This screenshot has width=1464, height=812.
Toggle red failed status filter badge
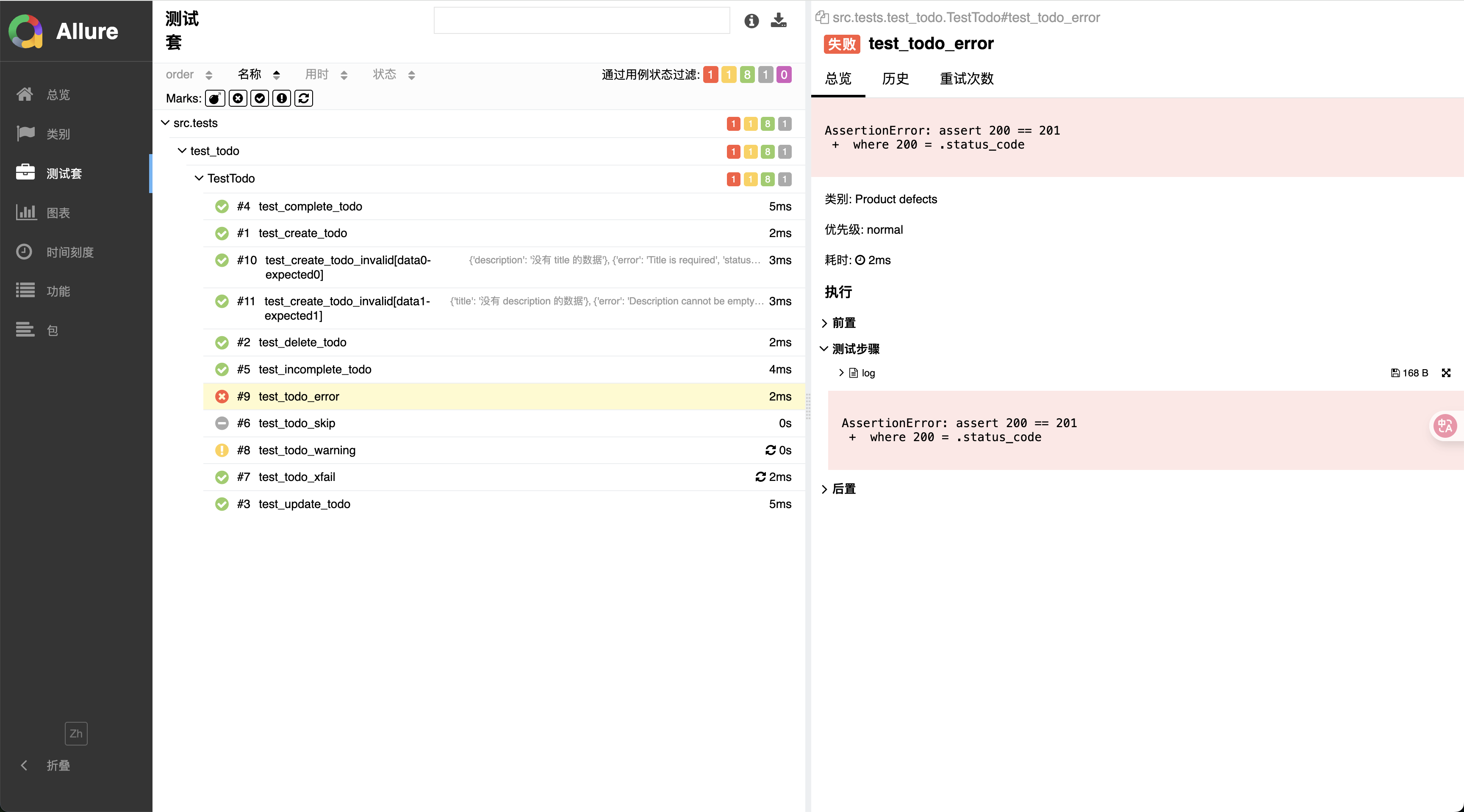pyautogui.click(x=710, y=75)
